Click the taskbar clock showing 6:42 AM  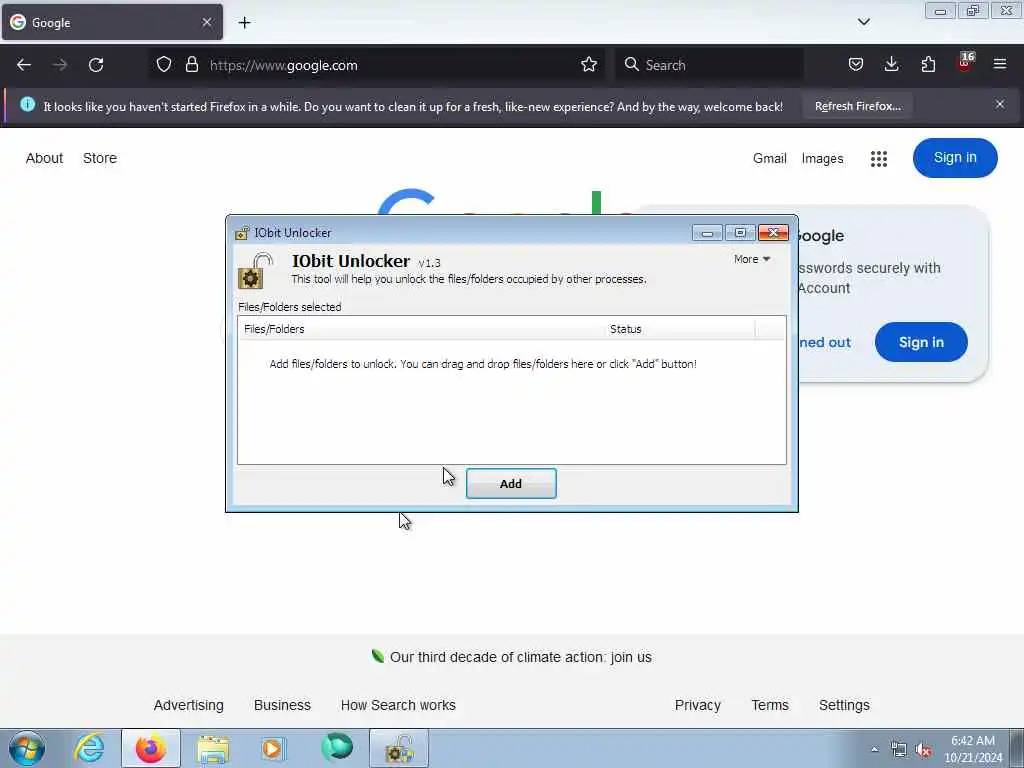tap(973, 749)
